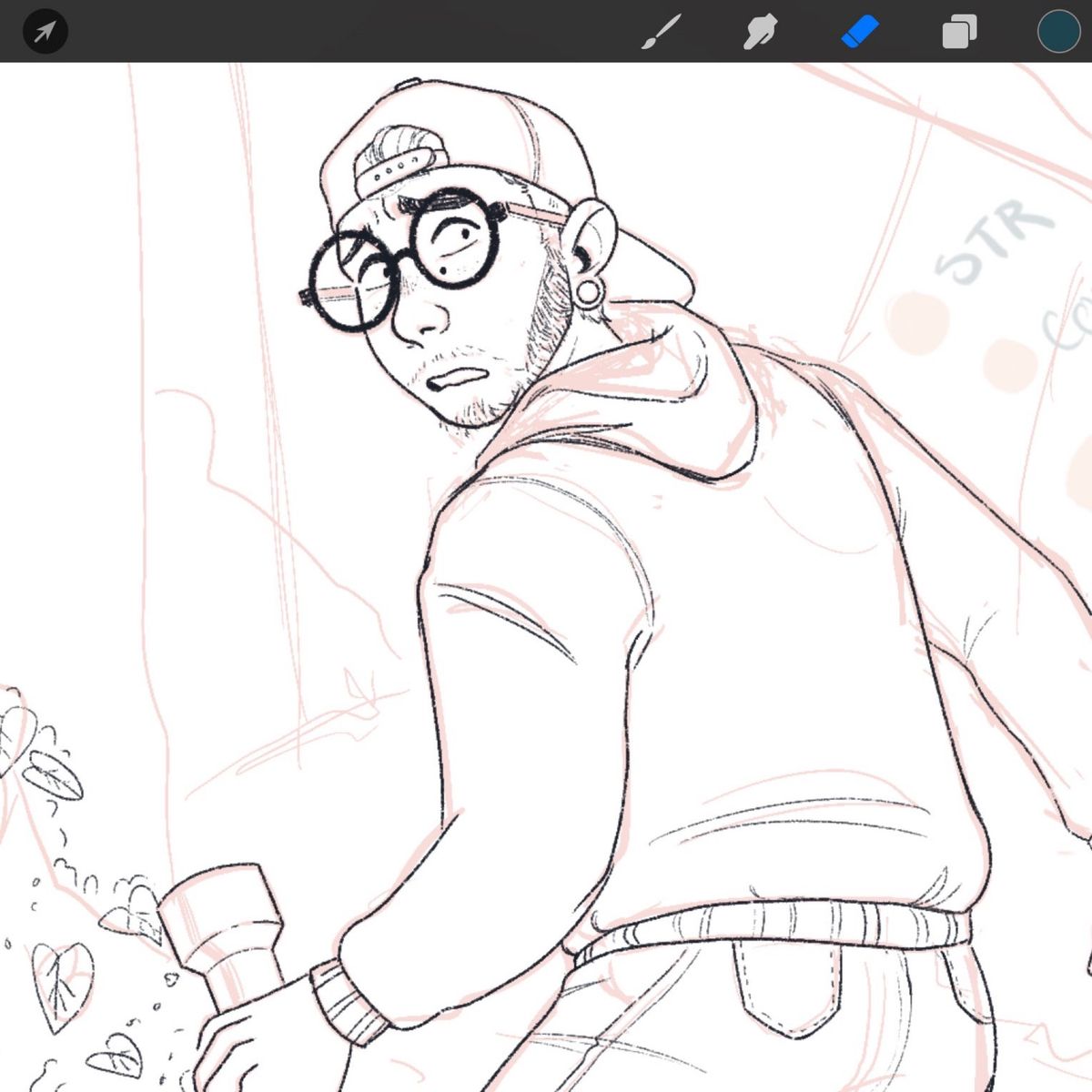
Task: Tap the ribbed hoodie waistband
Action: (773, 930)
